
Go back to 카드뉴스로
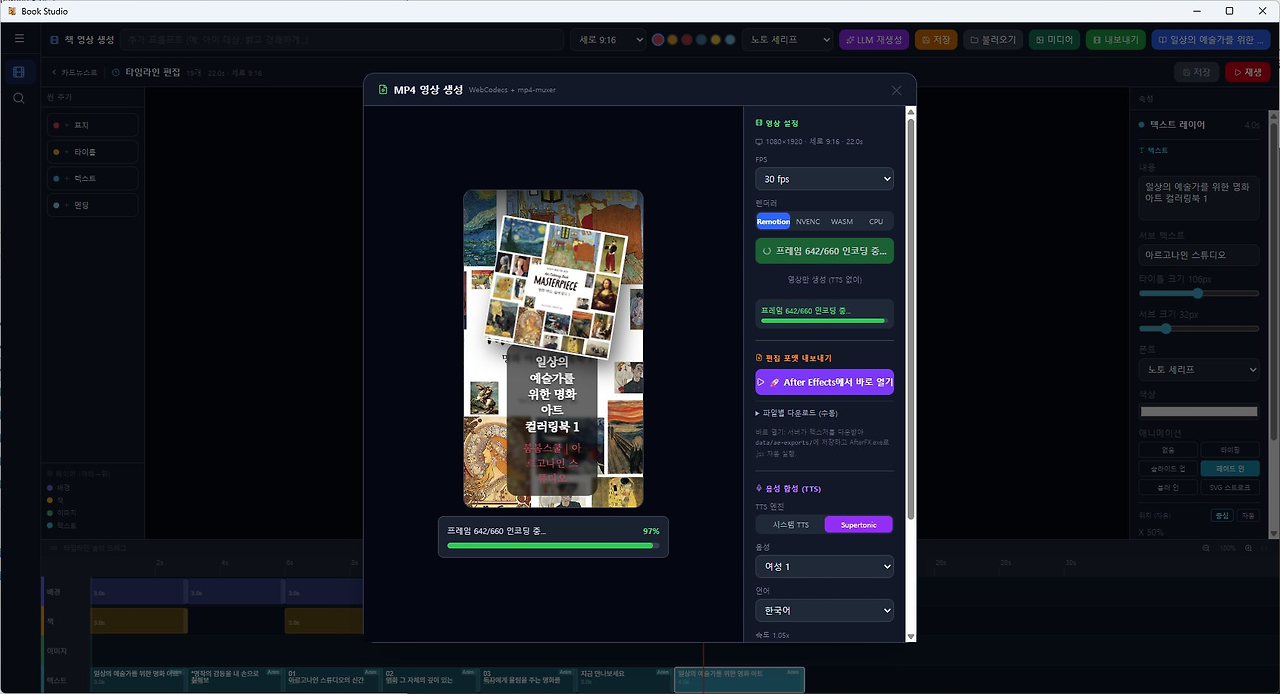click(x=75, y=73)
